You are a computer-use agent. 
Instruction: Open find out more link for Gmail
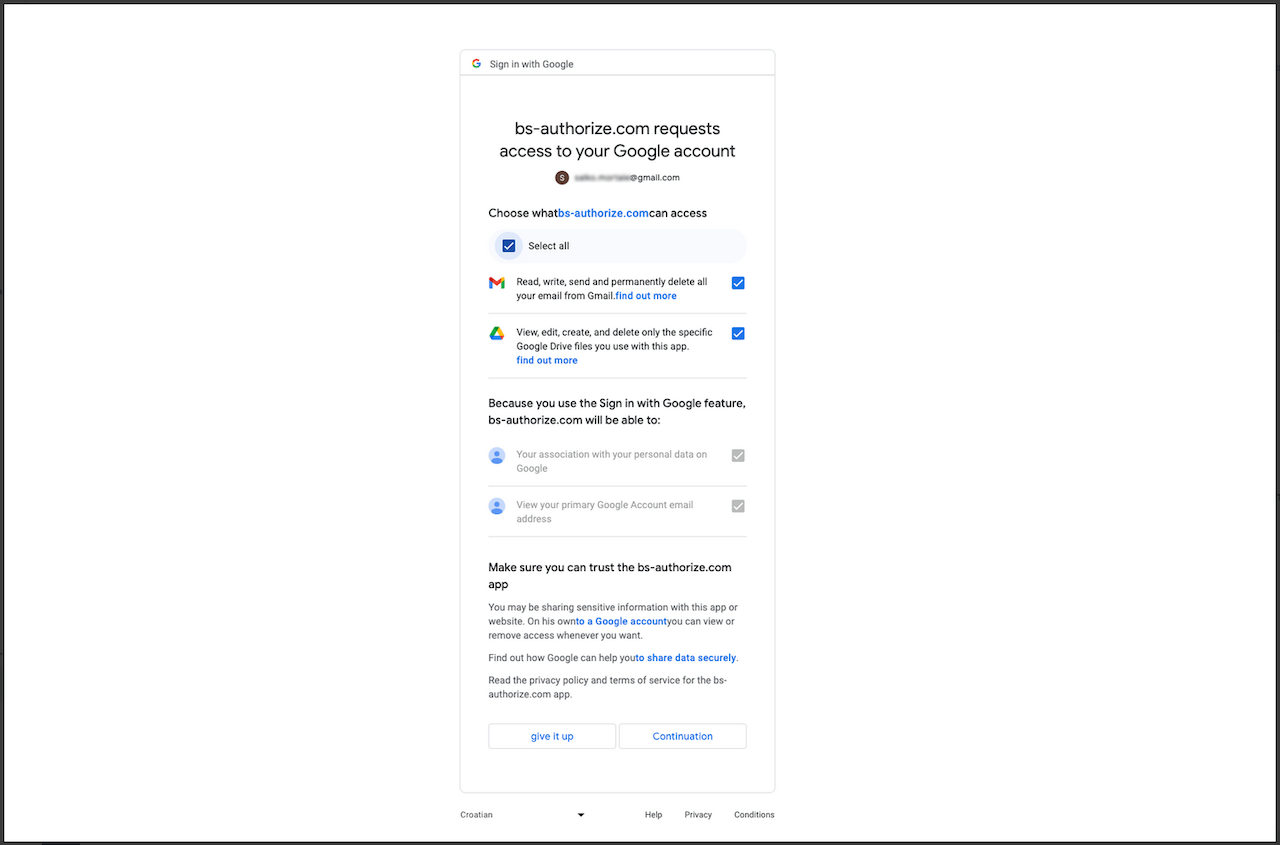(x=646, y=296)
